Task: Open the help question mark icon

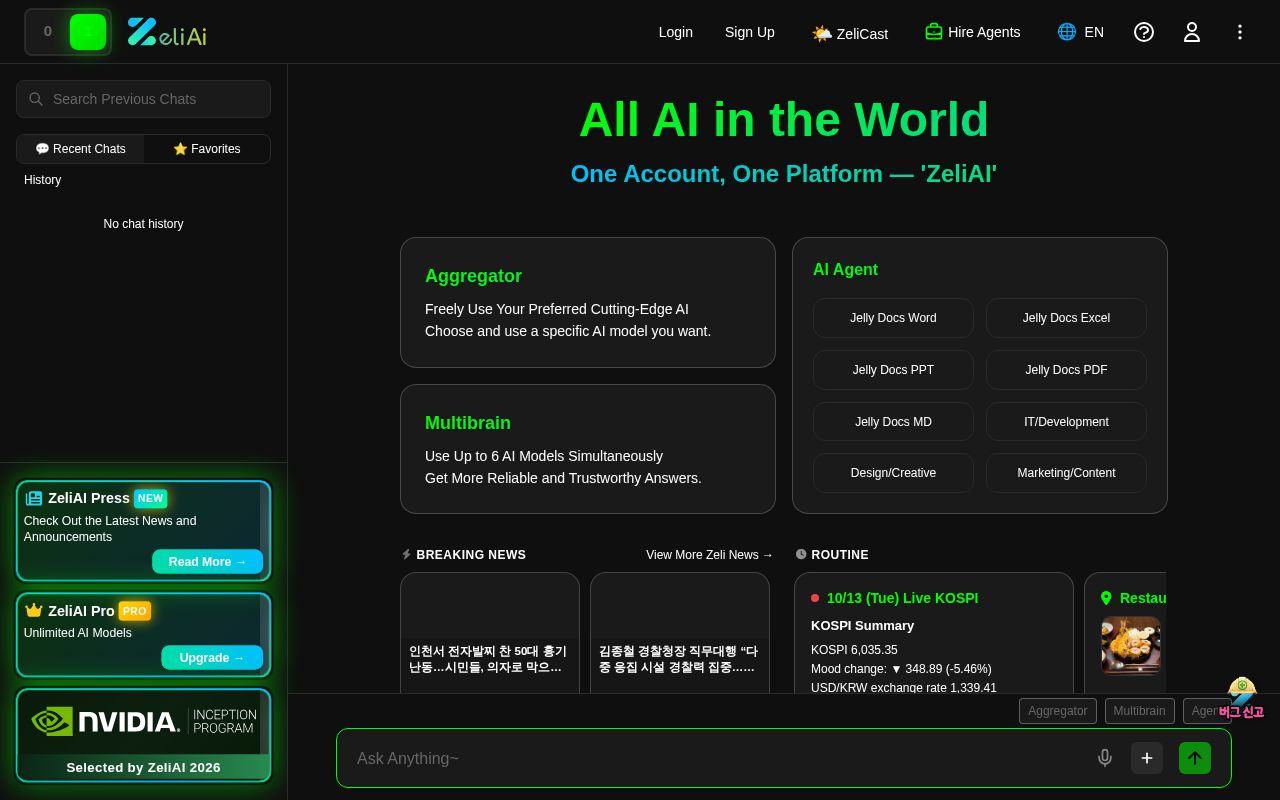Action: tap(1144, 32)
